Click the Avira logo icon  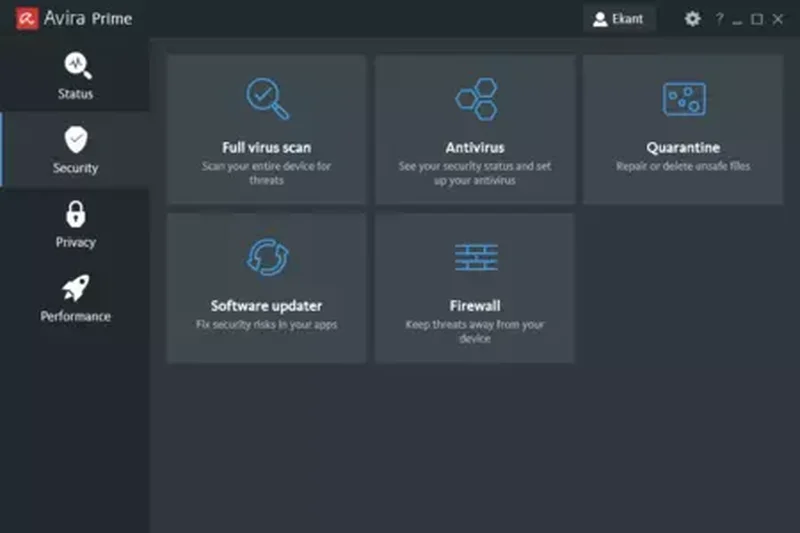(x=27, y=19)
